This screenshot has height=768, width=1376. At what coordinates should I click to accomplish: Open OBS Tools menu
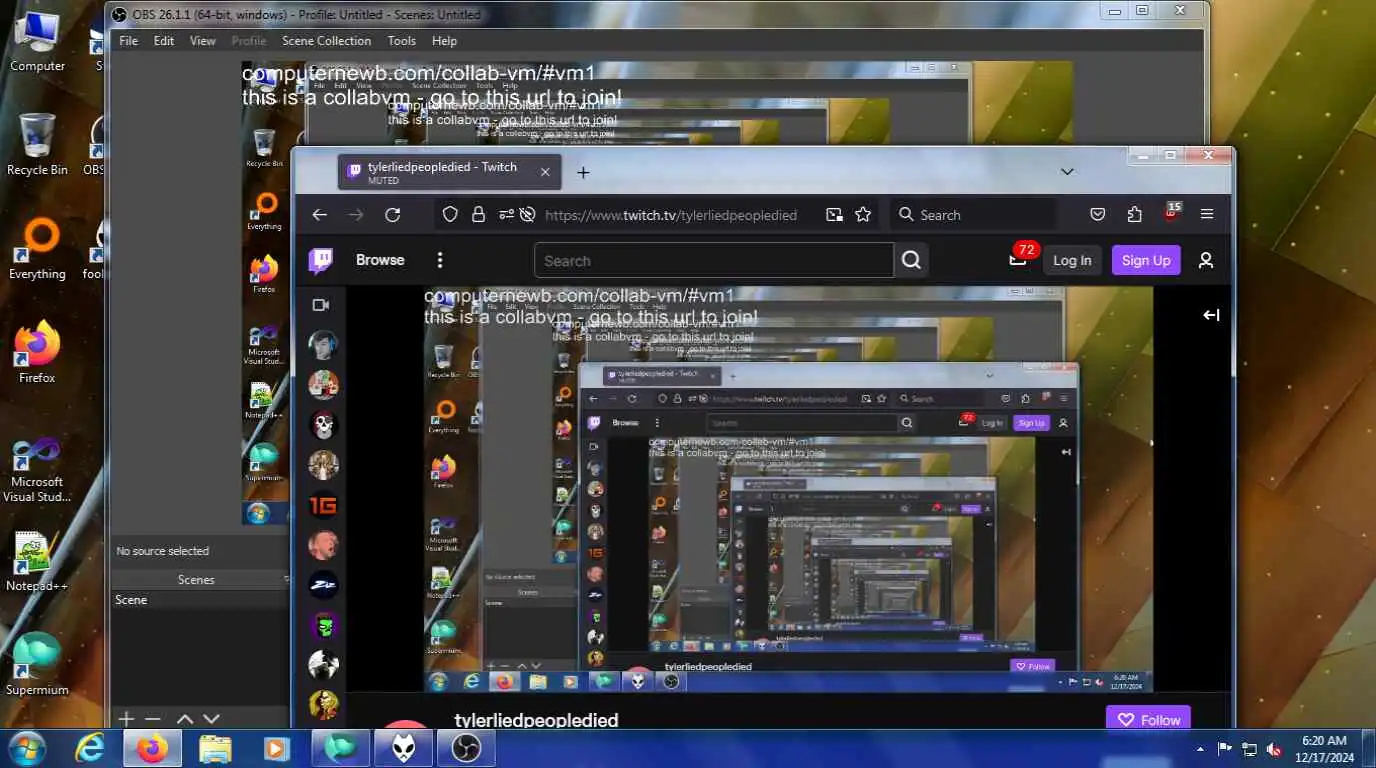point(402,41)
